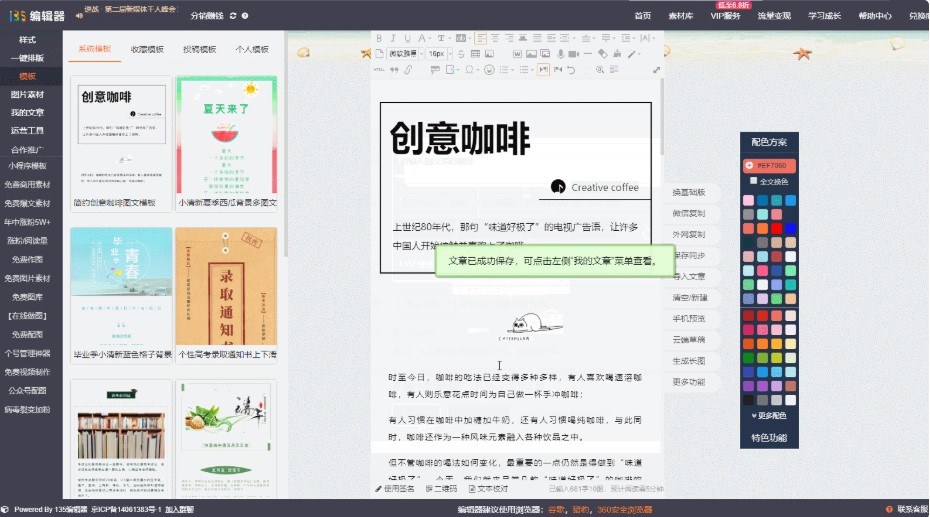Switch to the 投稿模板 tab
The height and width of the screenshot is (517, 930).
(200, 49)
